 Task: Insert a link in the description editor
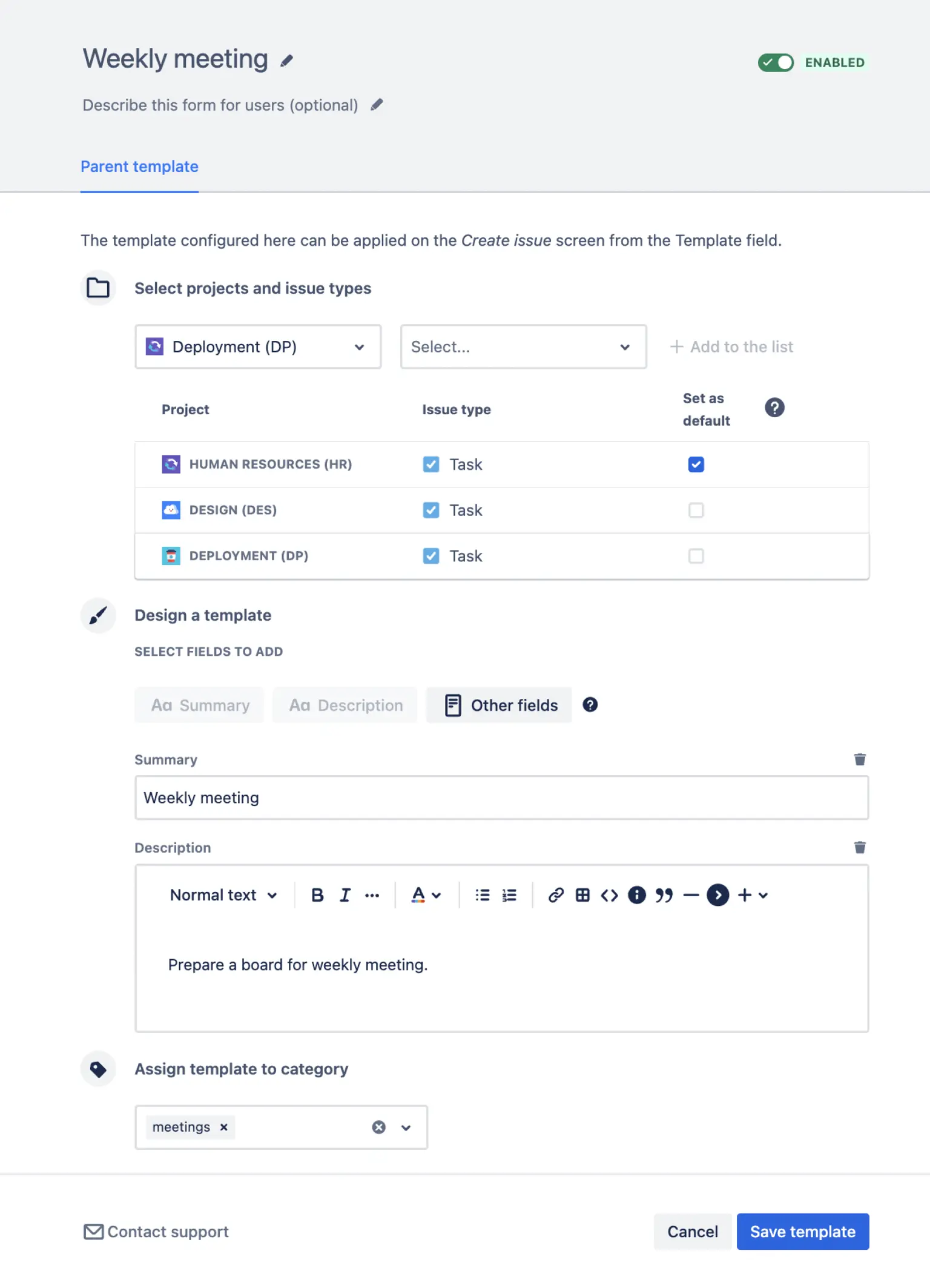click(555, 895)
